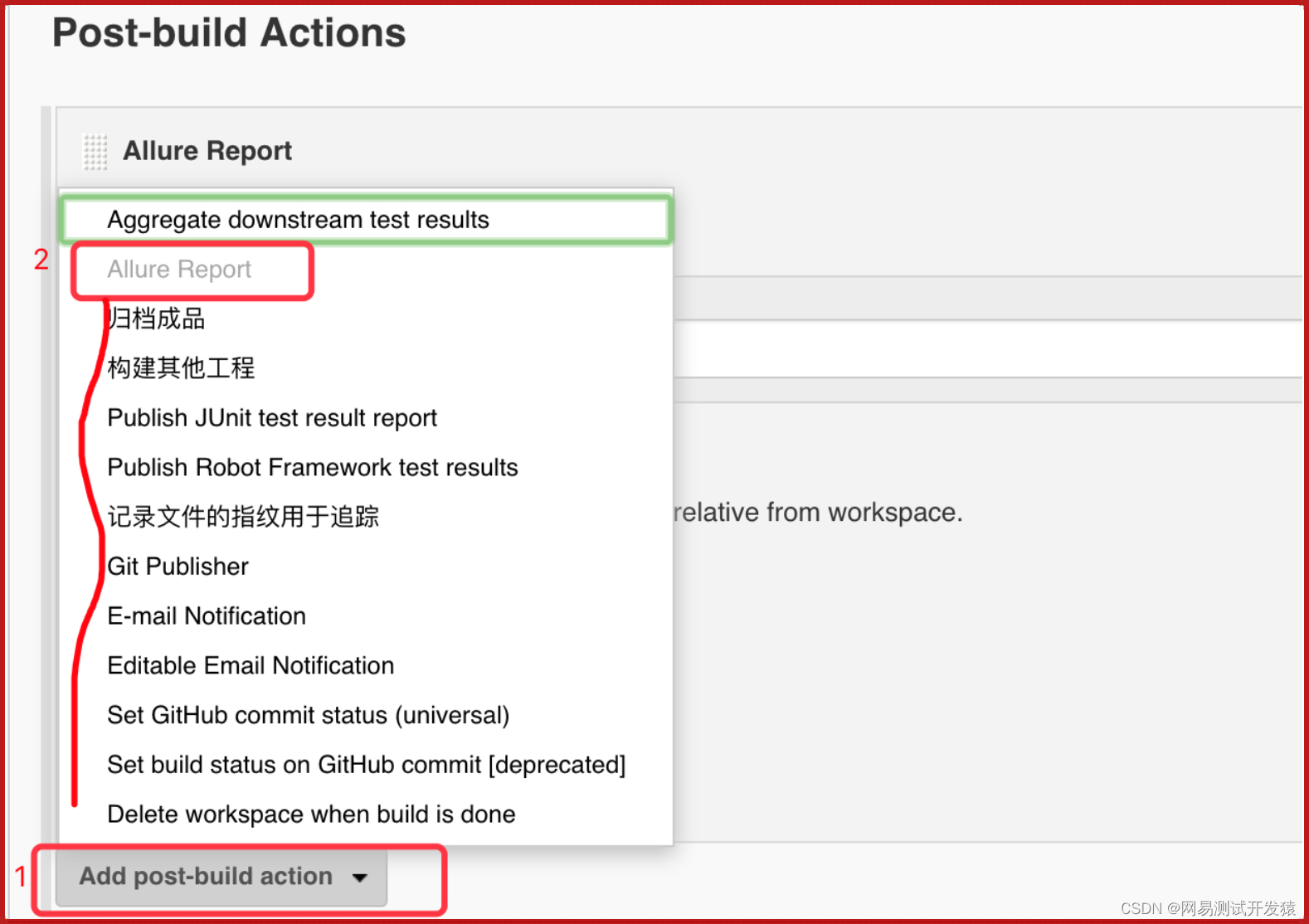Click the 'relative from workspace.' text
Viewport: 1309px width, 924px height.
click(818, 513)
